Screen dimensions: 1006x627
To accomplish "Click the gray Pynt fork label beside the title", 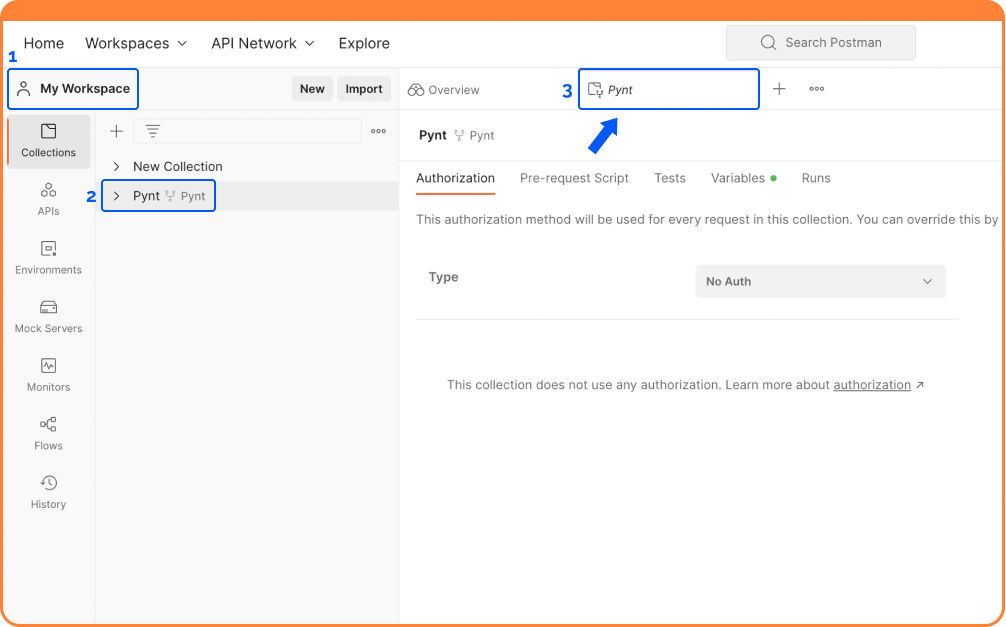I will tap(482, 135).
